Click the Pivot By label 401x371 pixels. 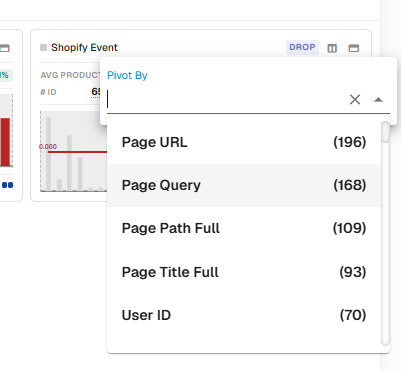(127, 76)
